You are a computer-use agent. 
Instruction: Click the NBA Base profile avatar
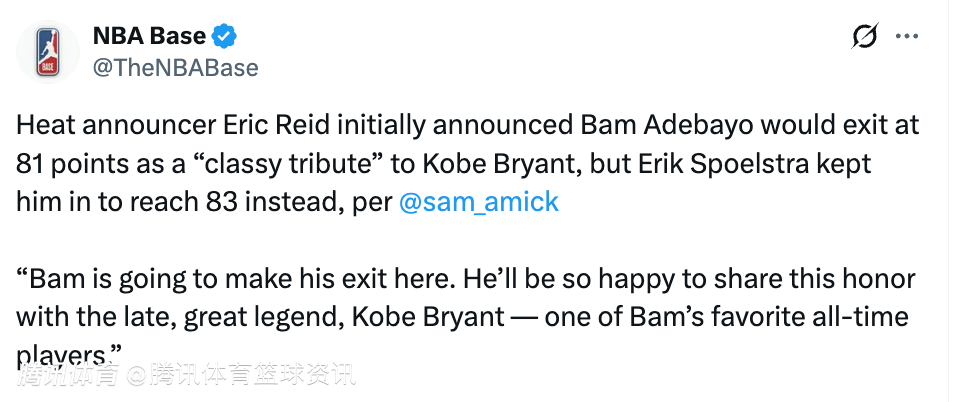point(48,52)
